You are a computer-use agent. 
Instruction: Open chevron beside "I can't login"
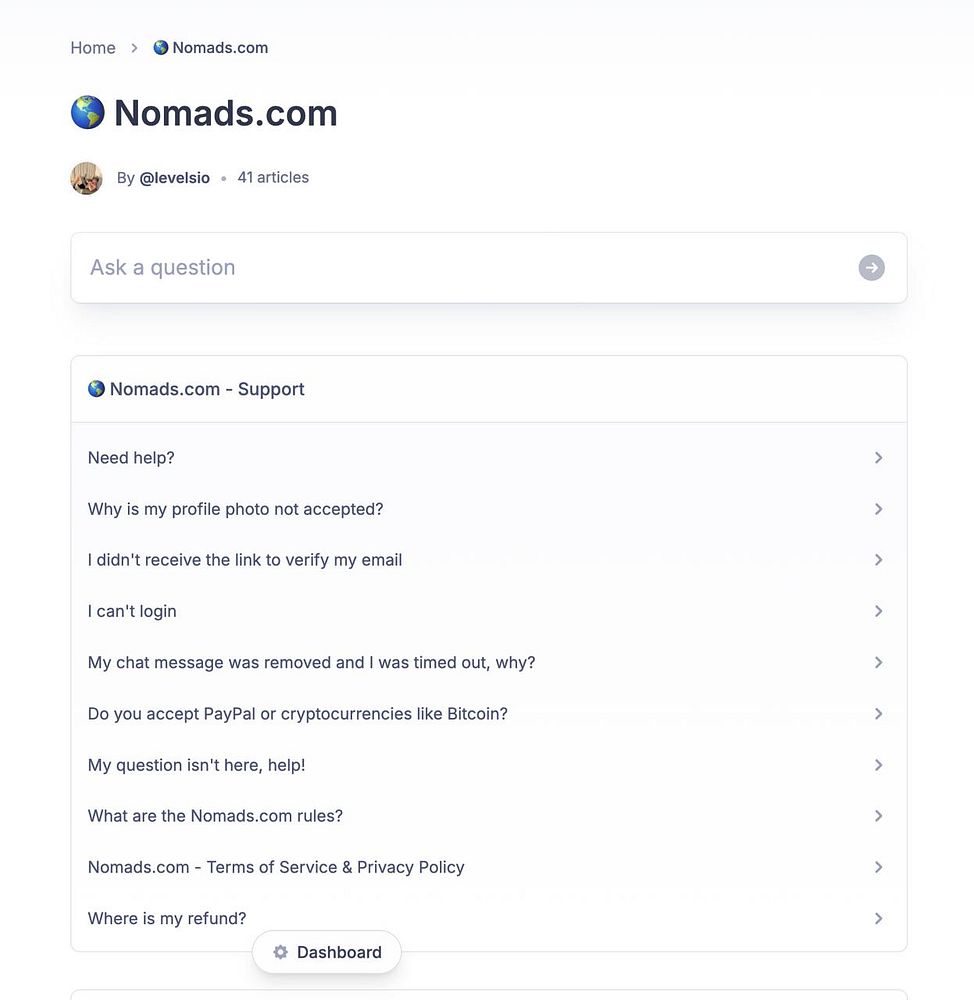point(878,611)
